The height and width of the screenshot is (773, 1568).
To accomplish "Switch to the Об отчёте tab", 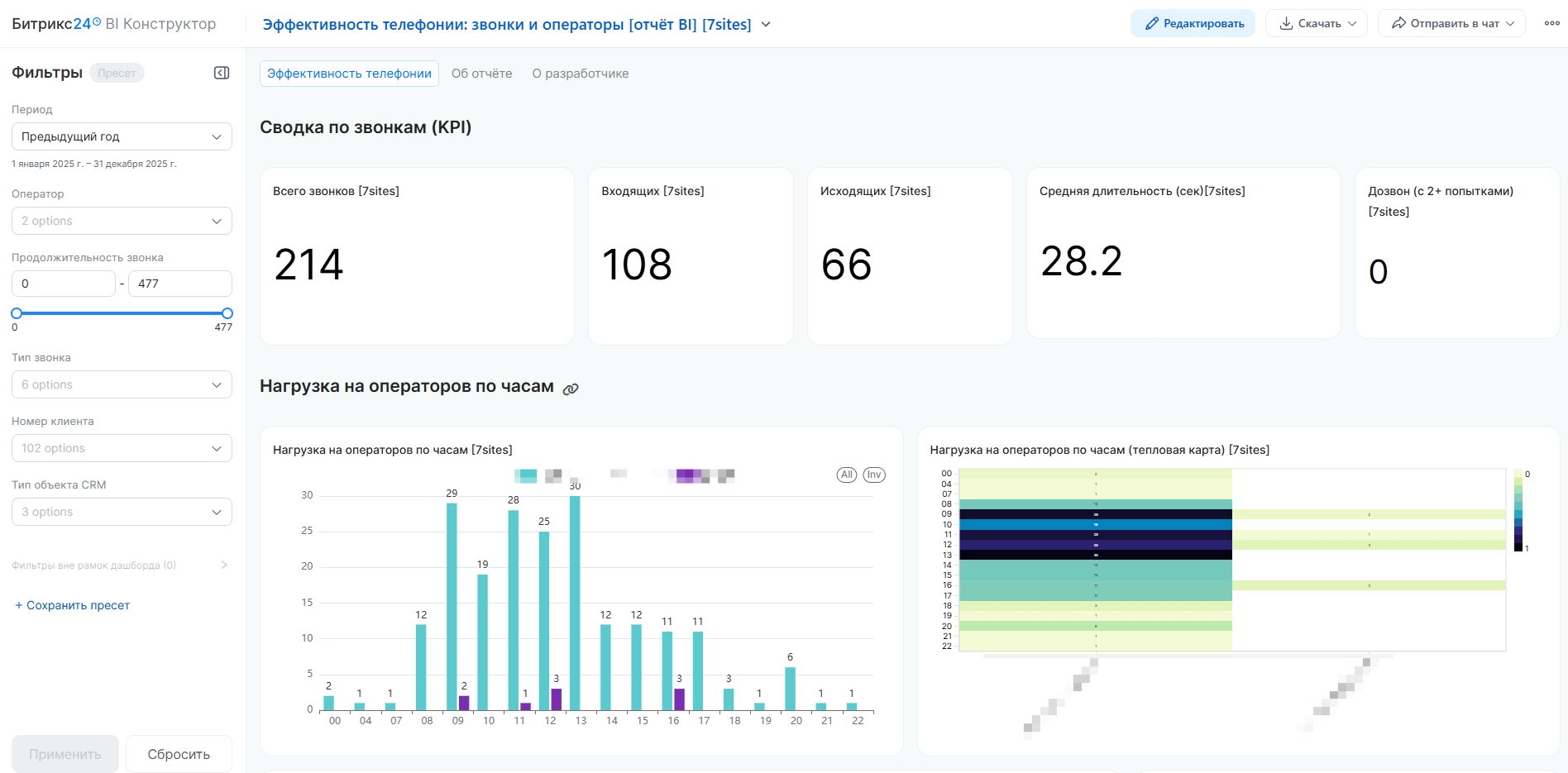I will [x=481, y=74].
